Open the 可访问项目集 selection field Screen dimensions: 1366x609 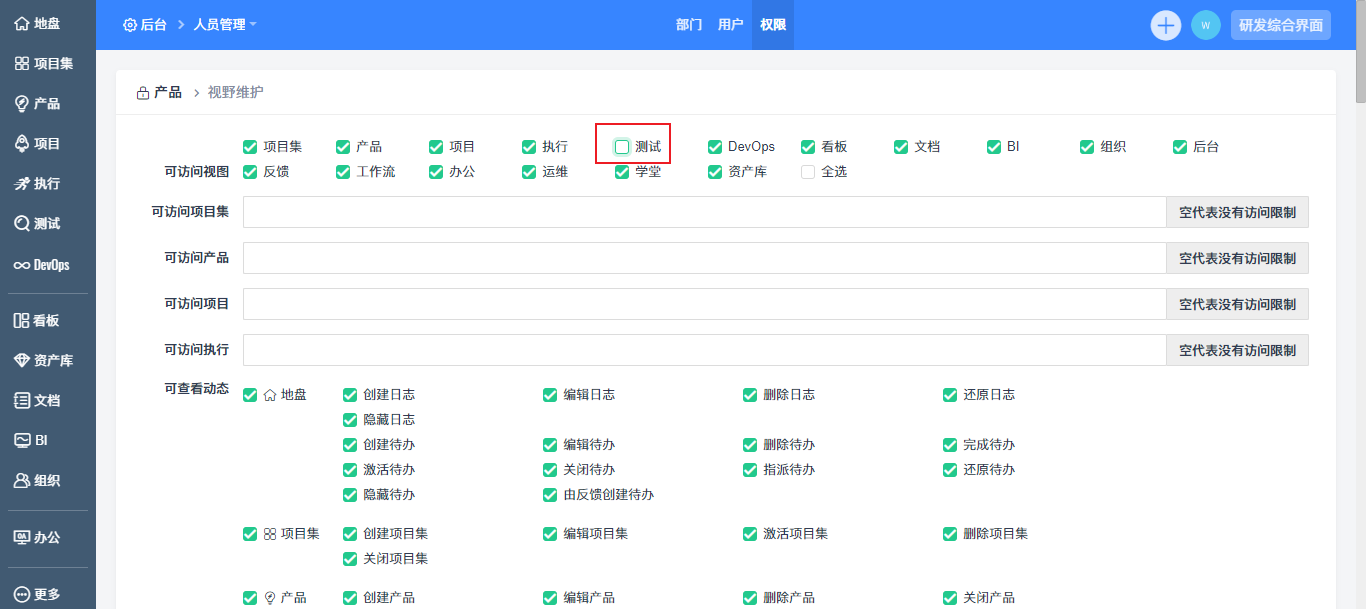coord(704,212)
